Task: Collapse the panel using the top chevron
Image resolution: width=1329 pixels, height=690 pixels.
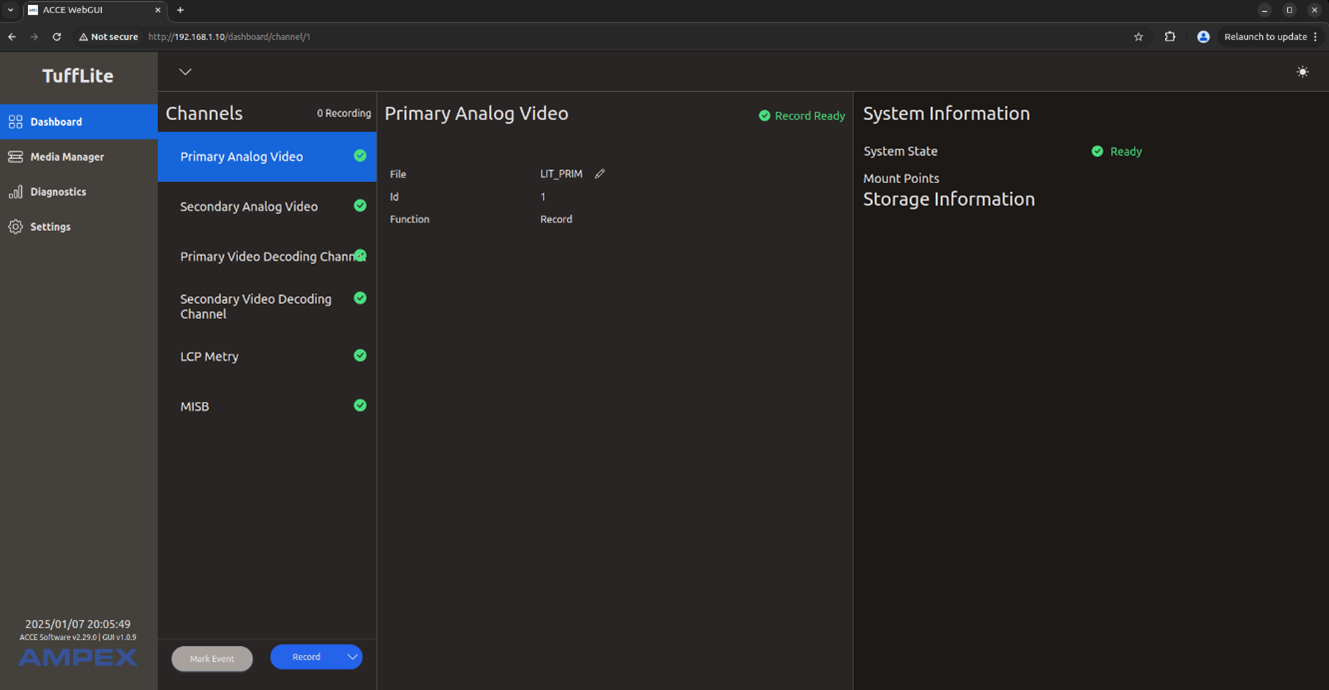Action: (184, 71)
